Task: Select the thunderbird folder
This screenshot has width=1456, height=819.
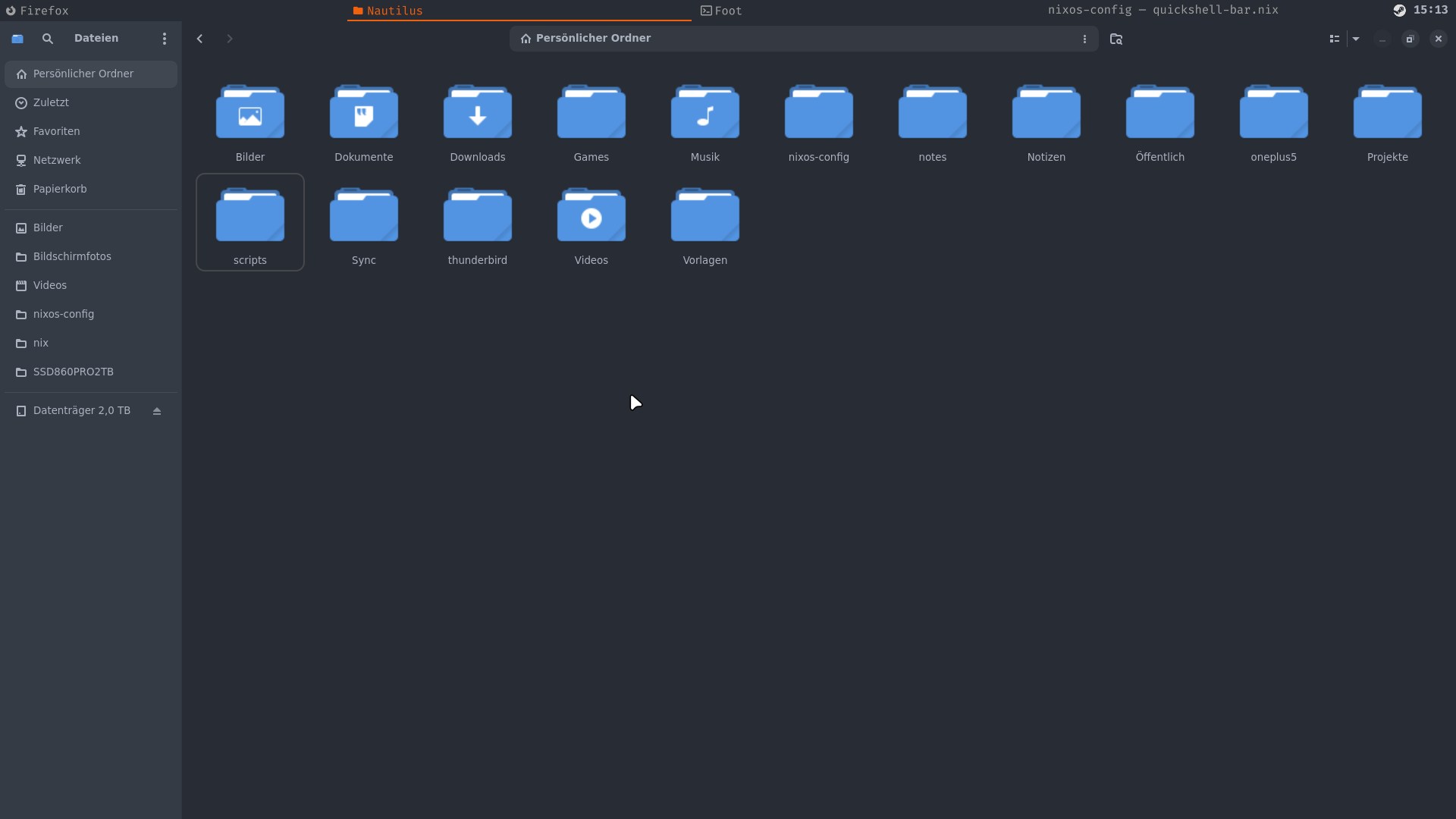Action: [478, 222]
